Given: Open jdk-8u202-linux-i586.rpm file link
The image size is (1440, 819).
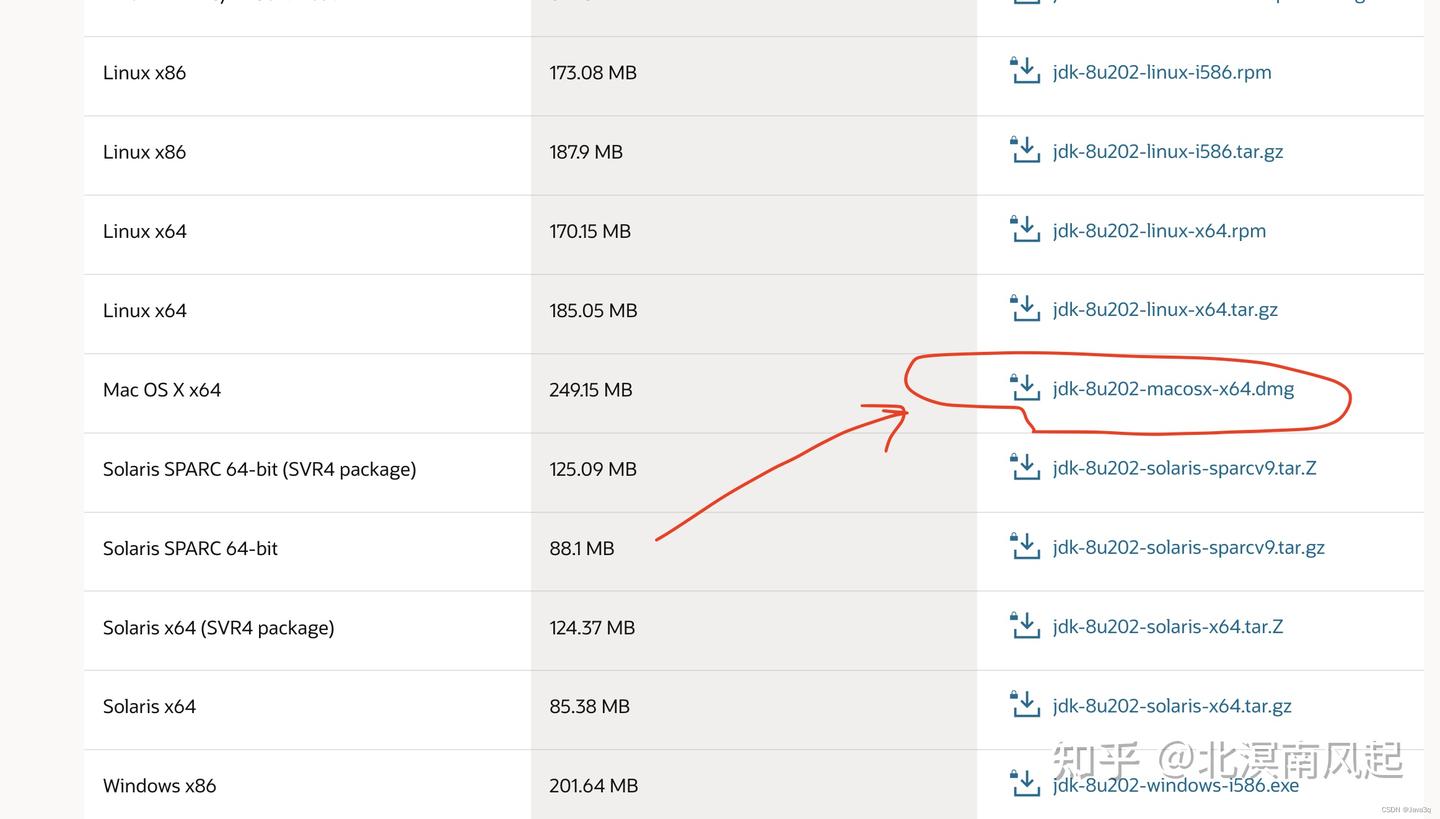Looking at the screenshot, I should 1162,72.
